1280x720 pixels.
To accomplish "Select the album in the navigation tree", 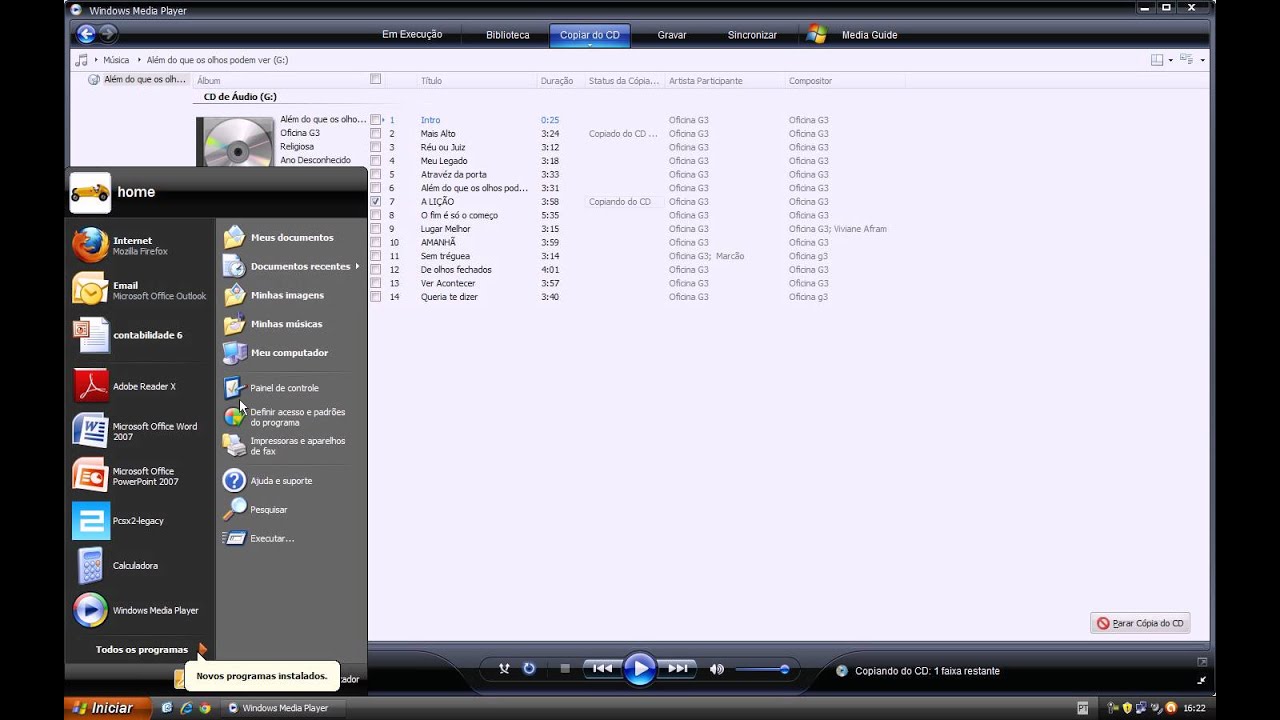I will [145, 79].
